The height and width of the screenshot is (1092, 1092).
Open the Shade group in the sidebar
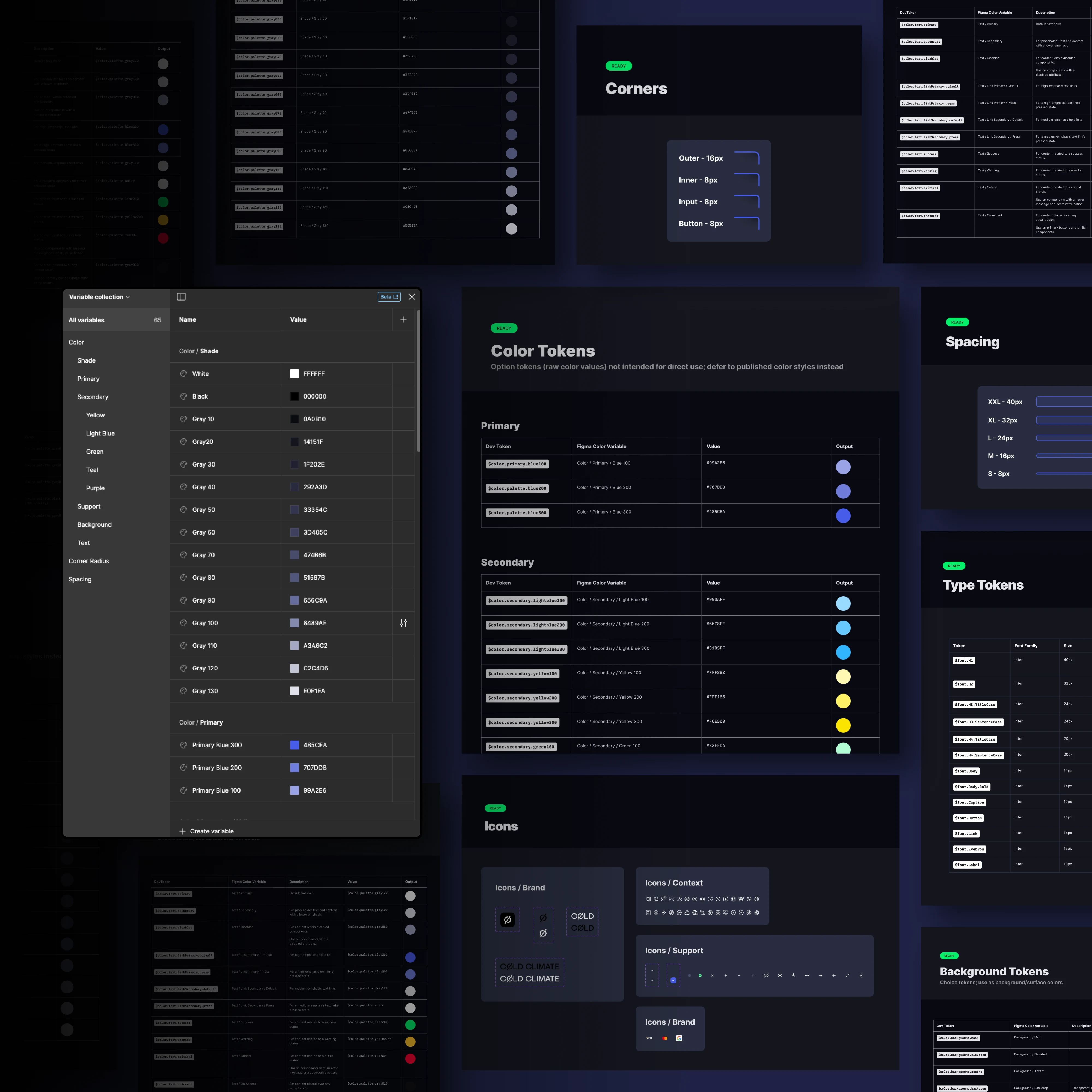[x=87, y=360]
